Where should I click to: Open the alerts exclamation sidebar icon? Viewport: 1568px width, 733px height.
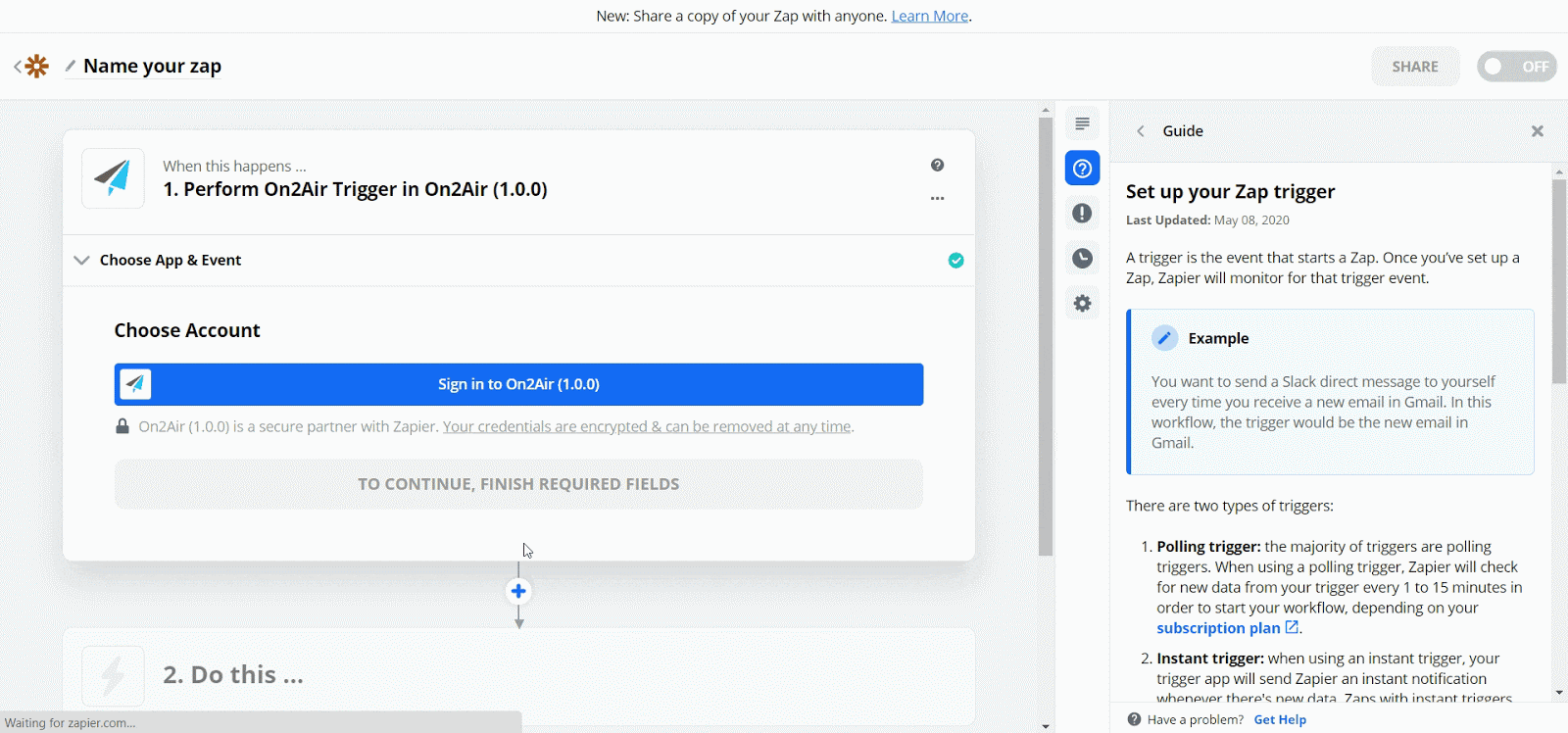(x=1082, y=214)
